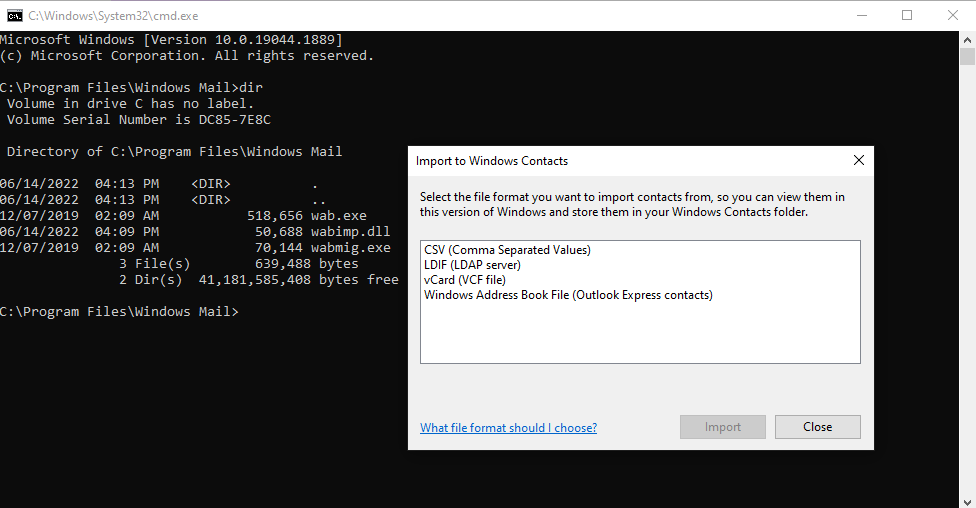Screen dimensions: 976x508
Task: Close the Import to Windows Contacts dialog via X
Action: click(x=858, y=160)
